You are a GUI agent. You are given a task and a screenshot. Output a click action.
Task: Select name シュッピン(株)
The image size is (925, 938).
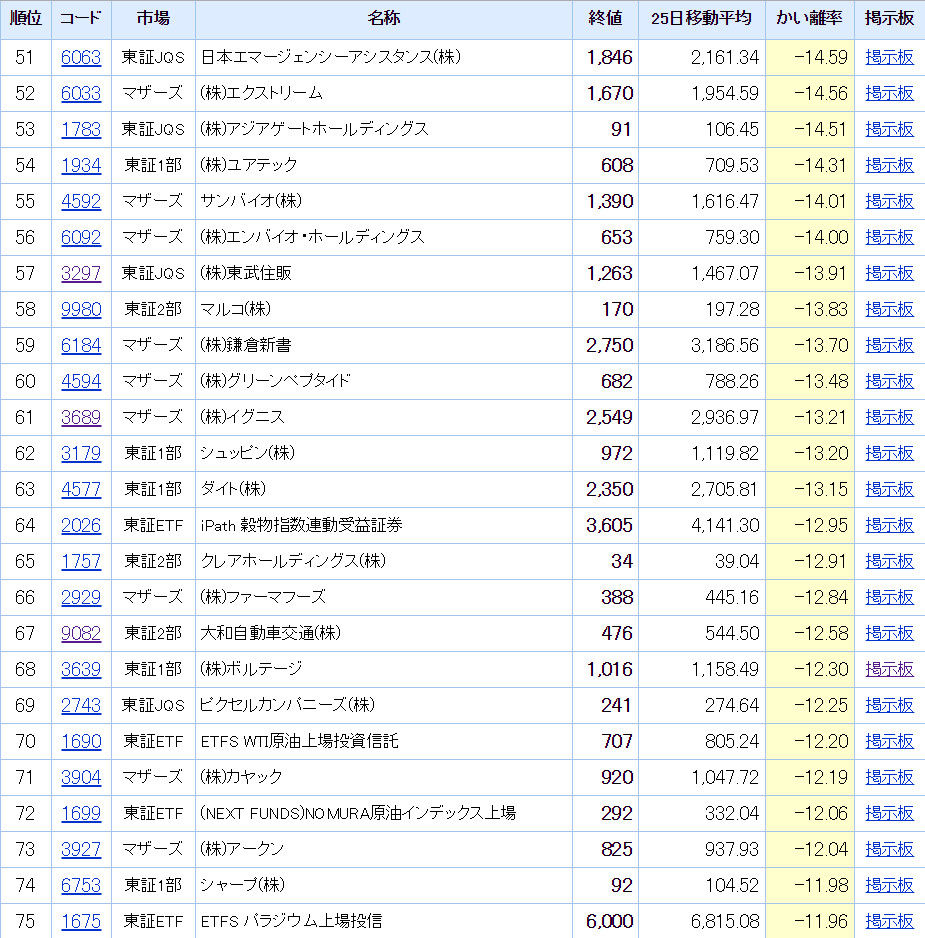tap(248, 453)
